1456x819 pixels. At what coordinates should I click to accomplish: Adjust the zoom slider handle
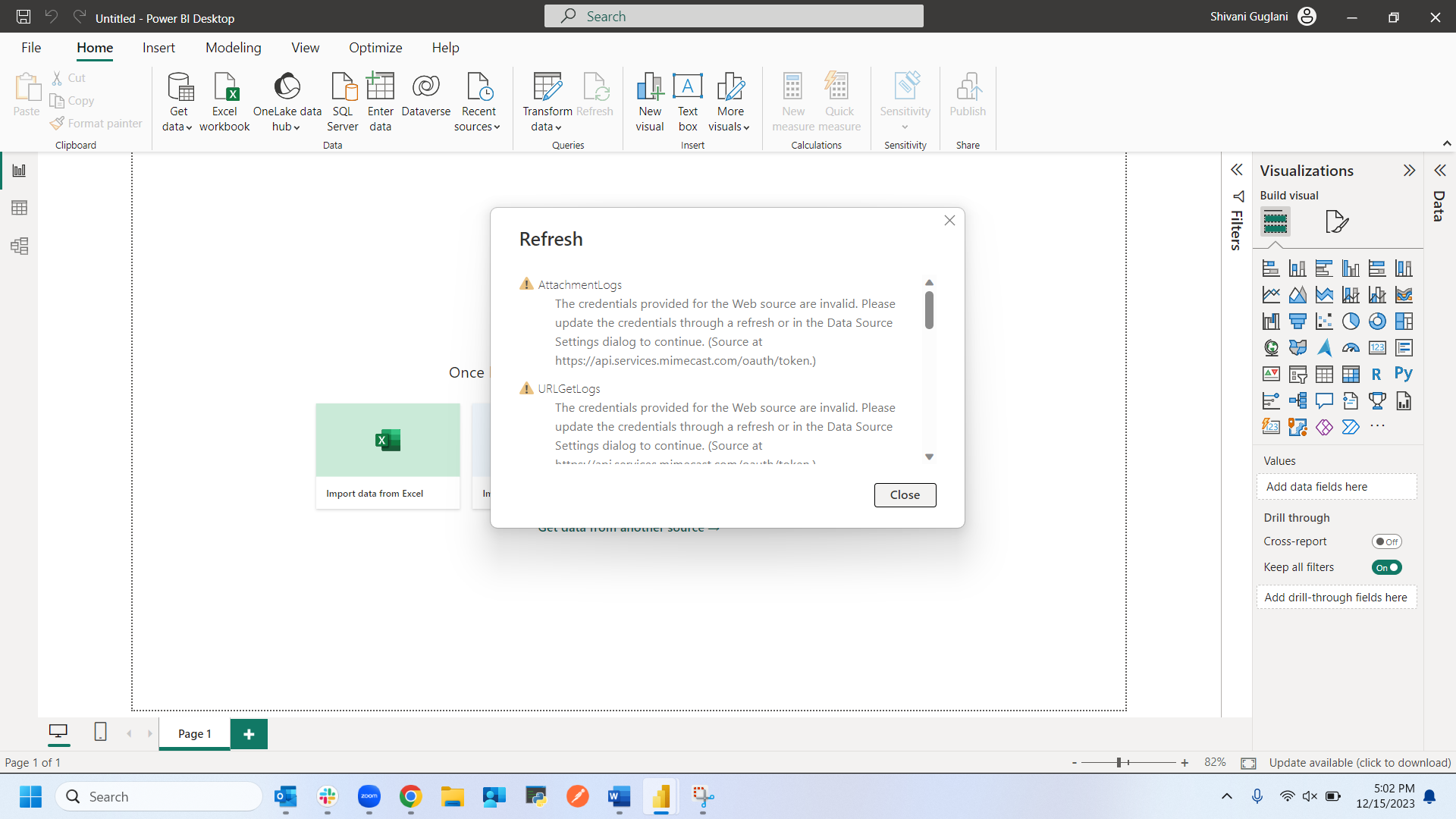1119,763
